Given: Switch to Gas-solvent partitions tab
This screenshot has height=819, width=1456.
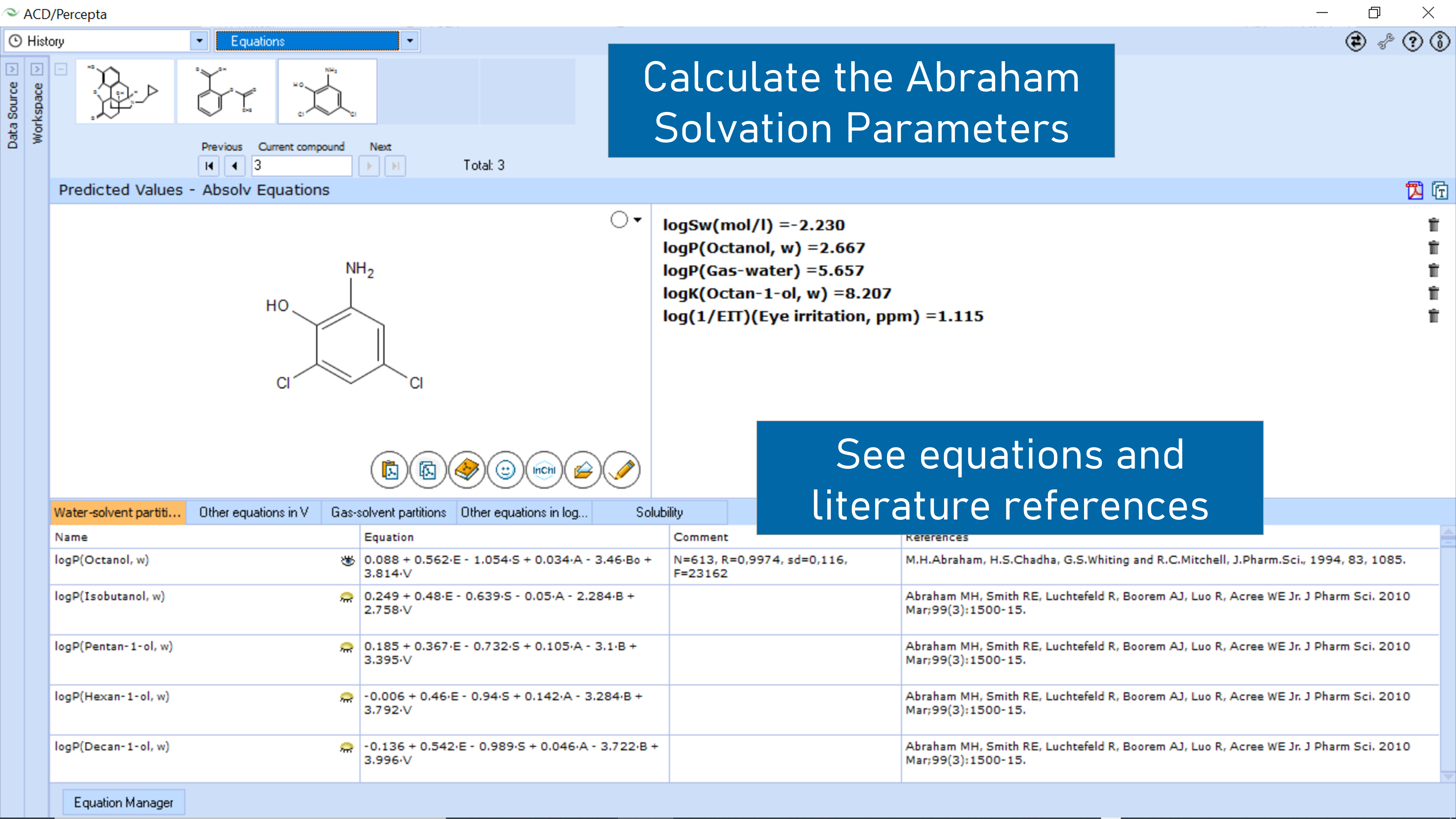Looking at the screenshot, I should click(x=388, y=512).
